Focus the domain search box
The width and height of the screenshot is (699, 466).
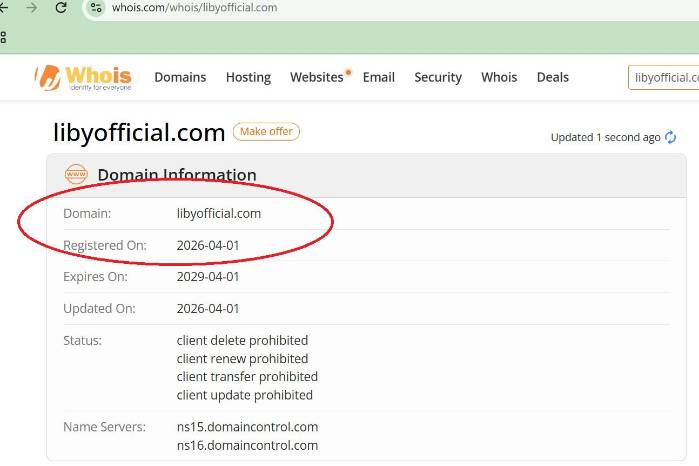[663, 78]
